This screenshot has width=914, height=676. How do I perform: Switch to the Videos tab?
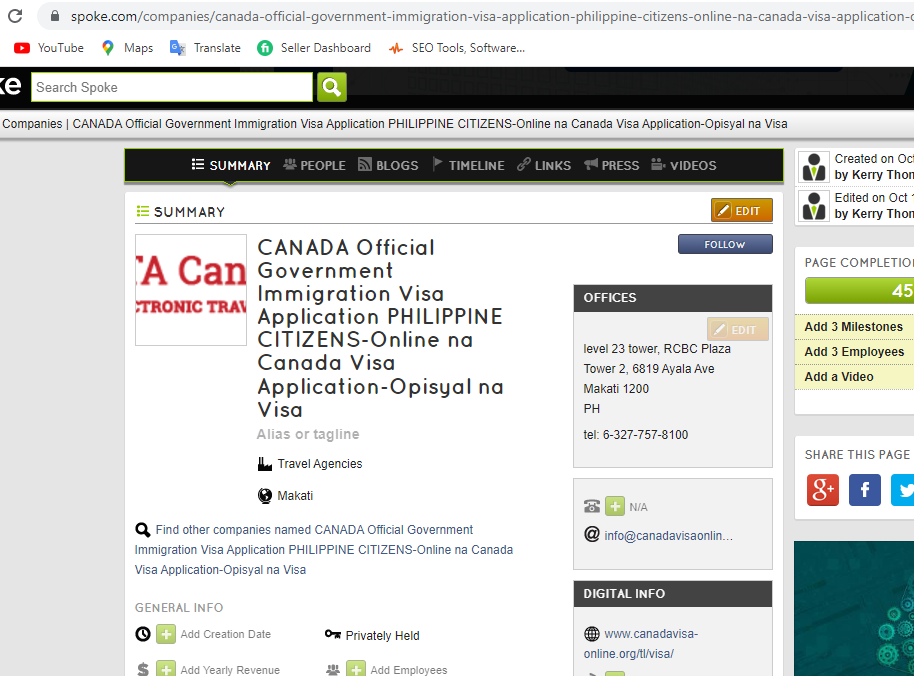coord(684,166)
